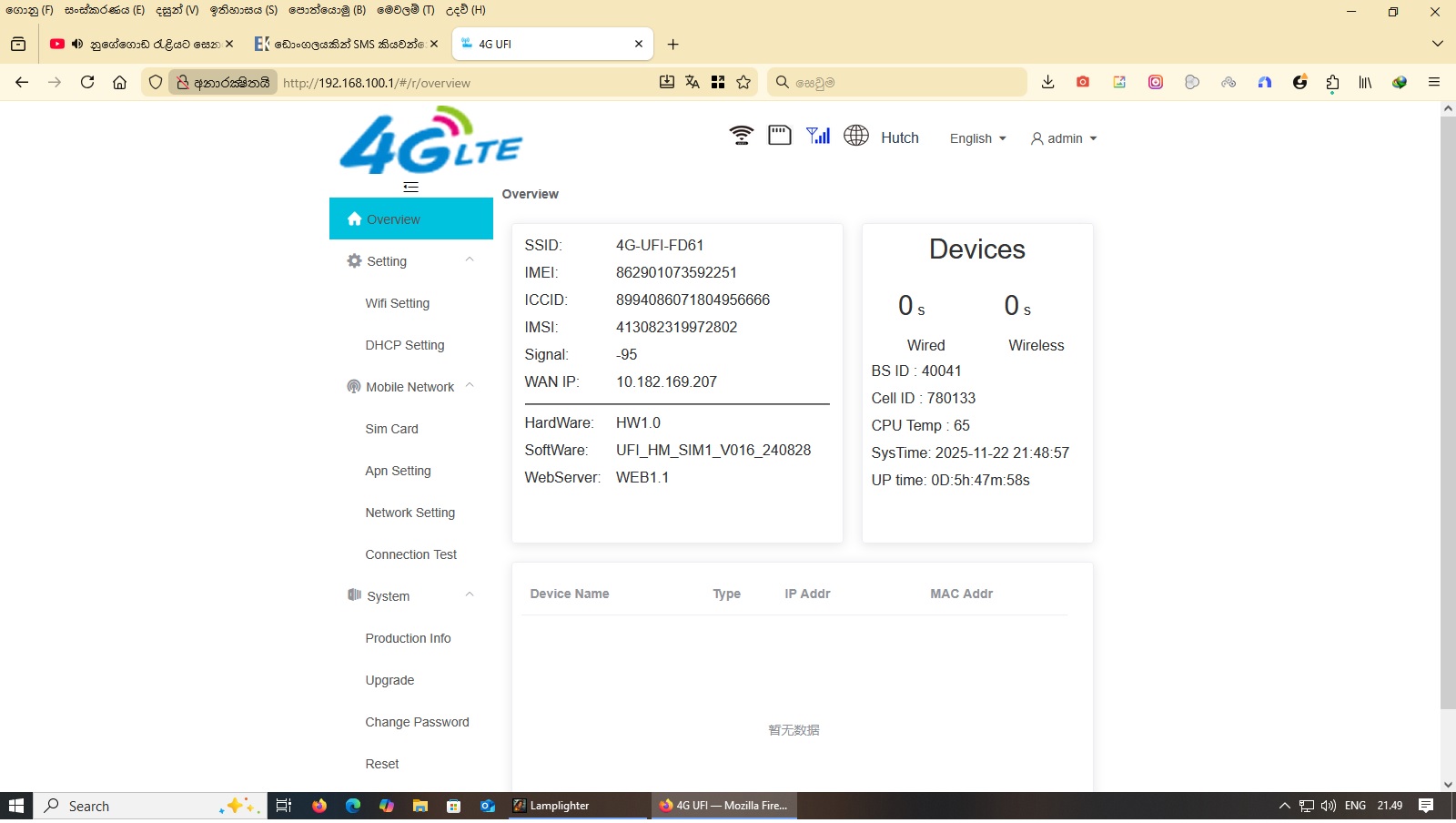
Task: Open the Windows Start button
Action: click(x=16, y=806)
